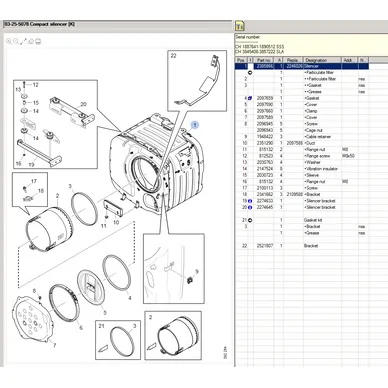Select Cover row with part 2097590
Viewport: 388px width, 388px height.
tap(302, 104)
